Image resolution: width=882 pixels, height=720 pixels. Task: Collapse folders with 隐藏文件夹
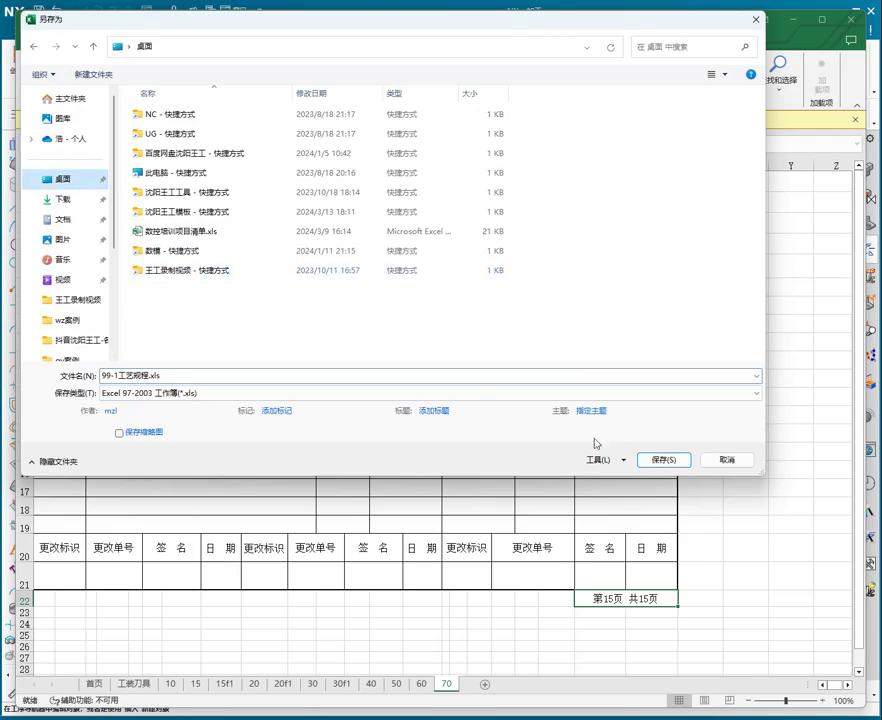pos(53,462)
